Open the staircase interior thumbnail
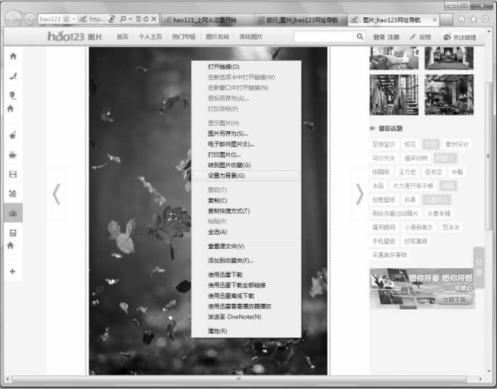The width and height of the screenshot is (497, 389). 394,95
